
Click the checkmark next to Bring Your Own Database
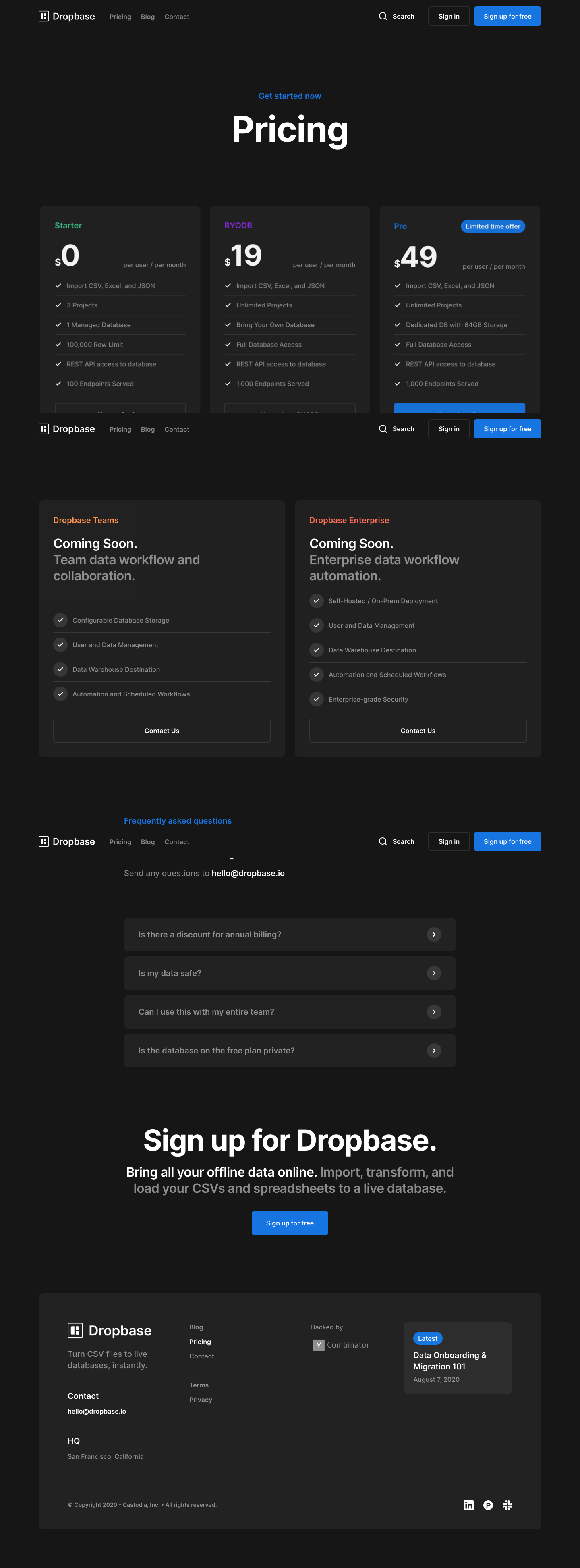coord(228,325)
